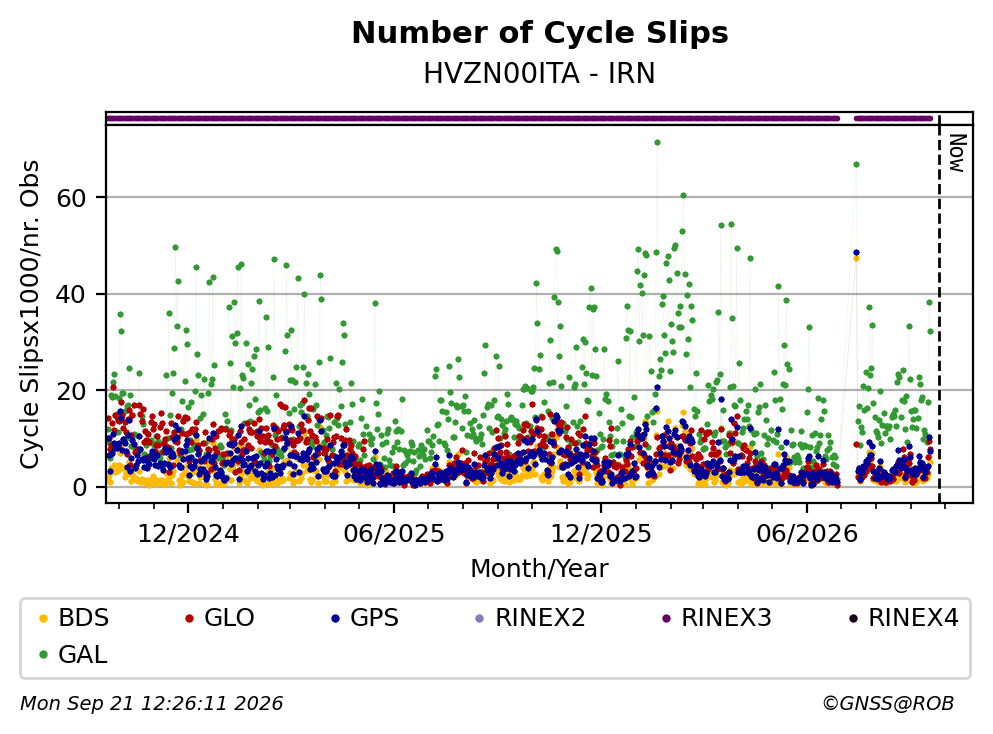Click the RINEX3 purple legend marker

pos(666,618)
